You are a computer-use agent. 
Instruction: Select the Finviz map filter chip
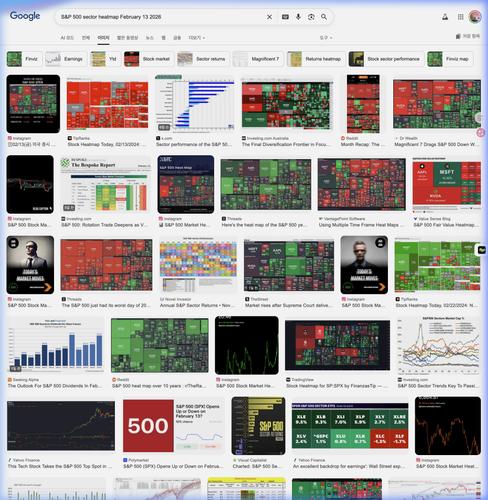(x=450, y=59)
